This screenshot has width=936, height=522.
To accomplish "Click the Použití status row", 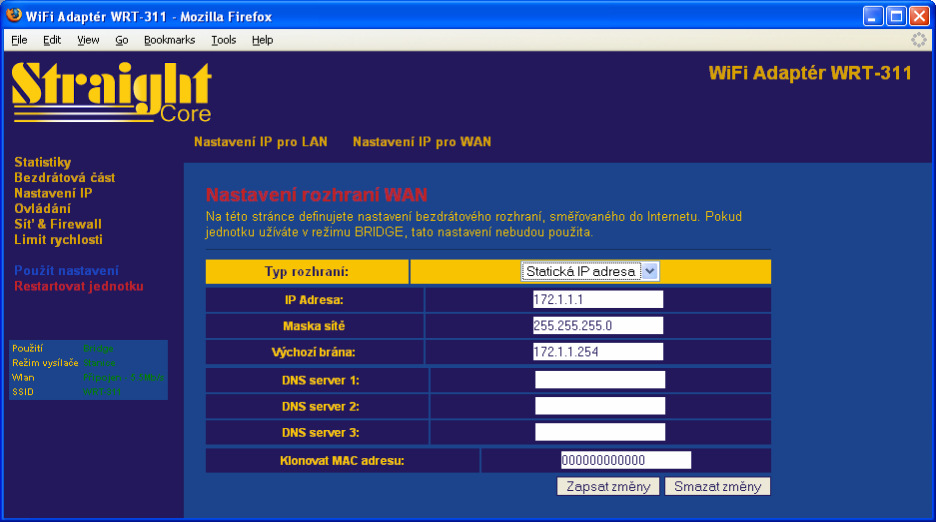I will pyautogui.click(x=88, y=348).
